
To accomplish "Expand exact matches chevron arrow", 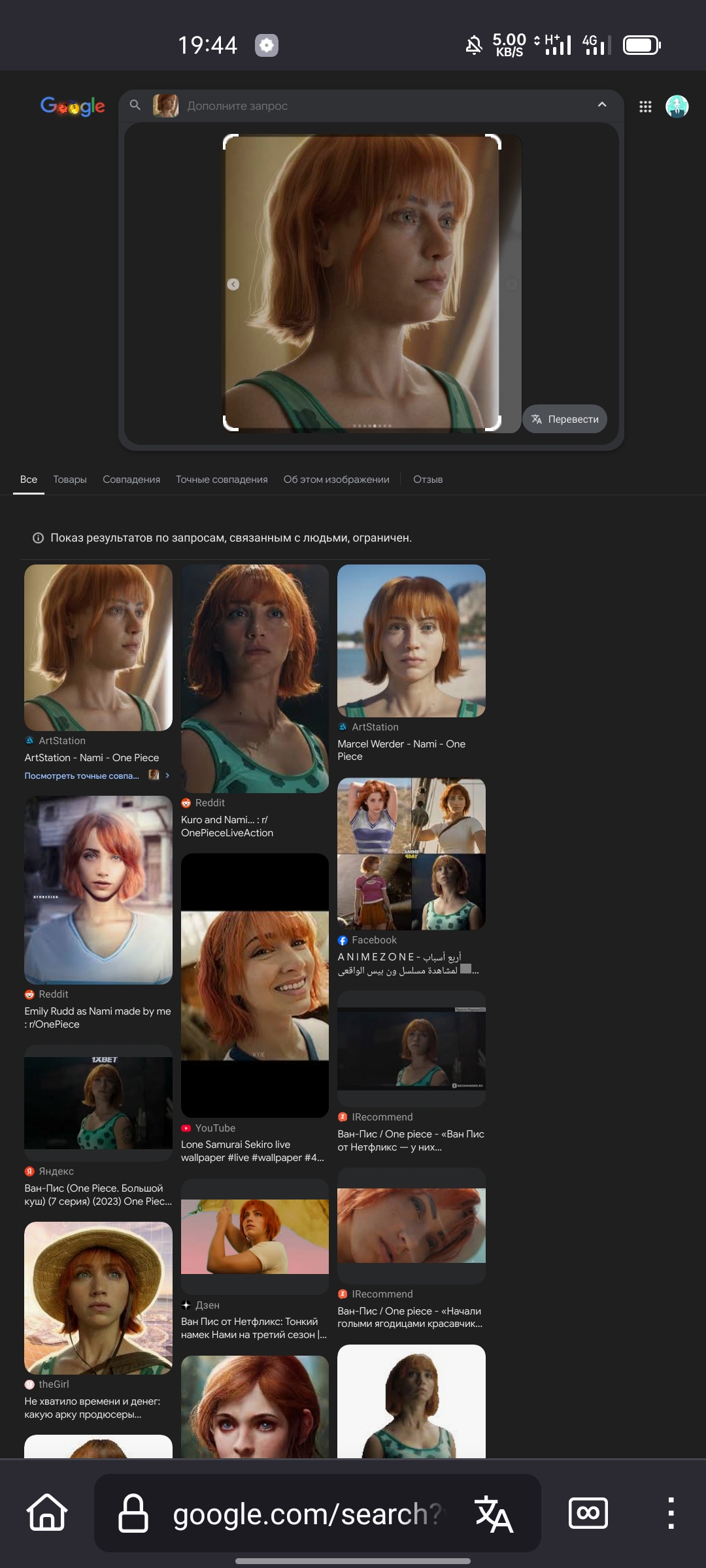I will (167, 776).
